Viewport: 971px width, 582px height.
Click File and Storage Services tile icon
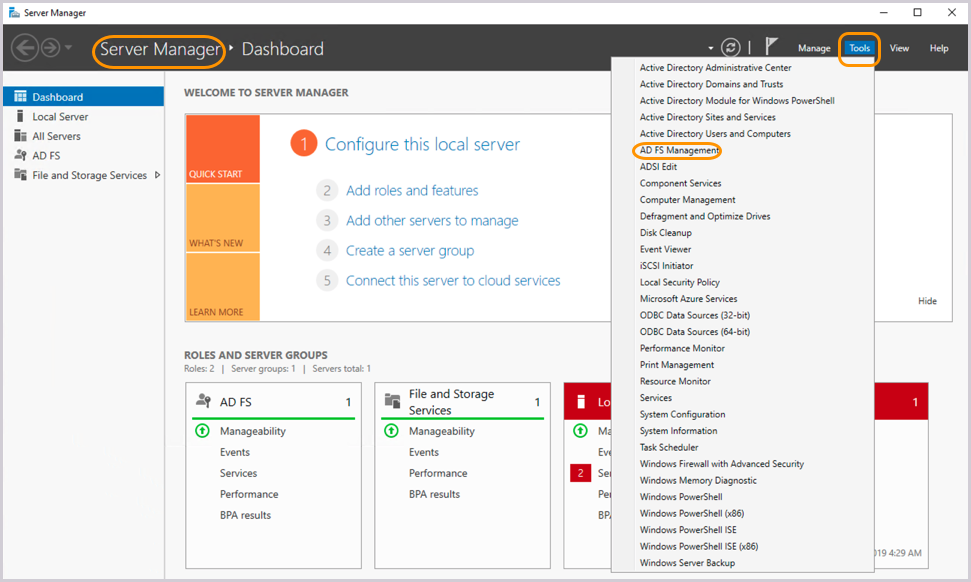[393, 401]
